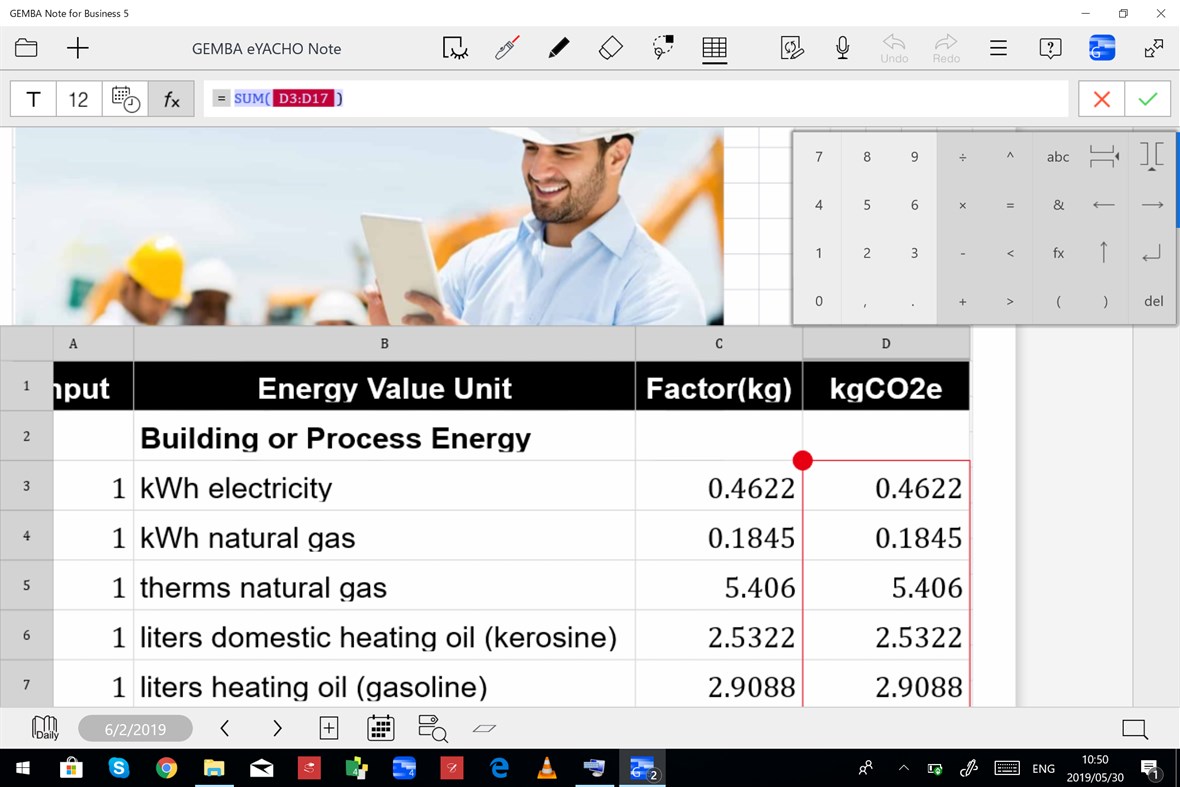Open Google Chrome from the taskbar
1180x787 pixels.
click(166, 768)
